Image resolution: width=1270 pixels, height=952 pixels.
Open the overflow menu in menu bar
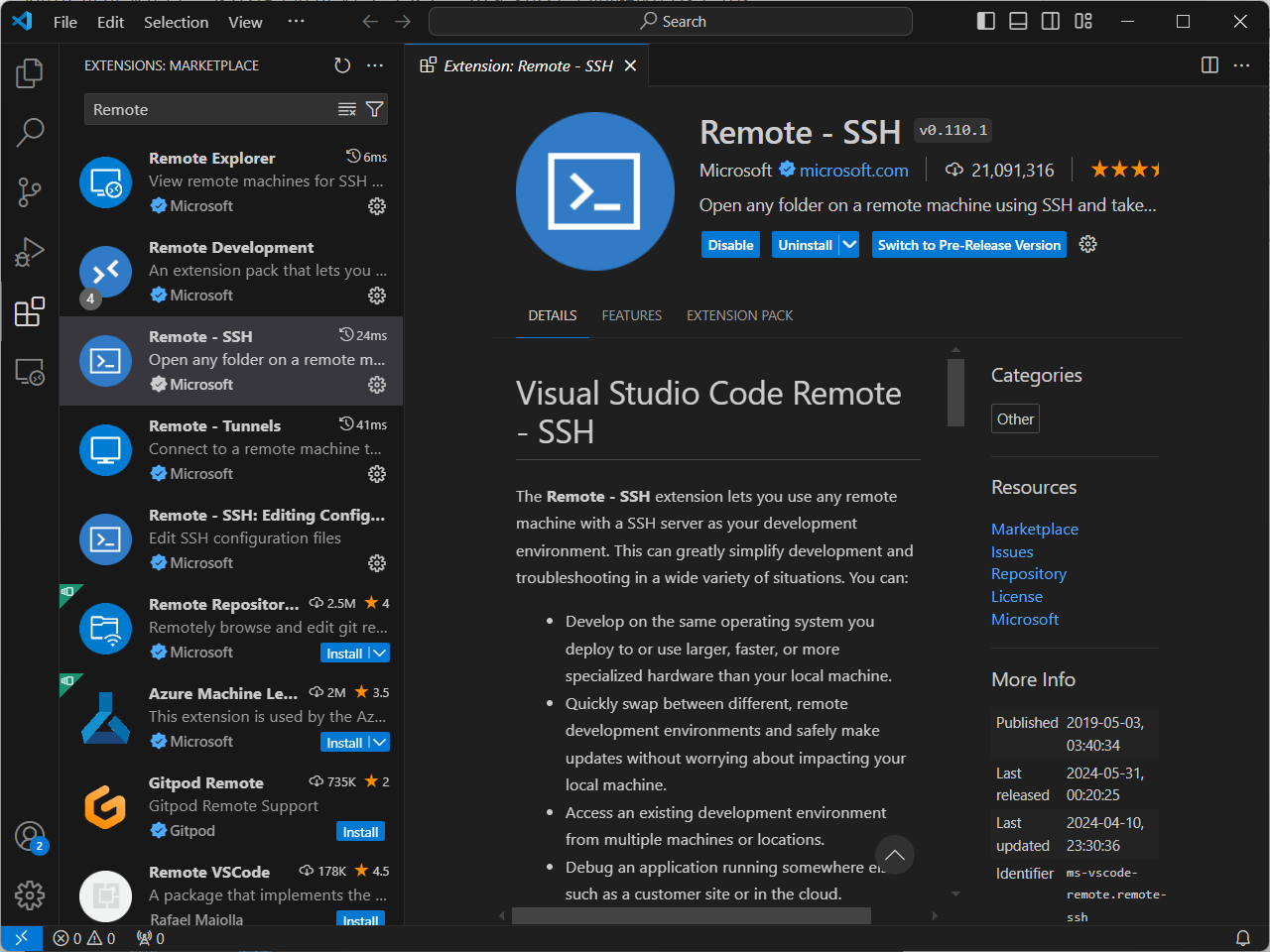(x=296, y=22)
